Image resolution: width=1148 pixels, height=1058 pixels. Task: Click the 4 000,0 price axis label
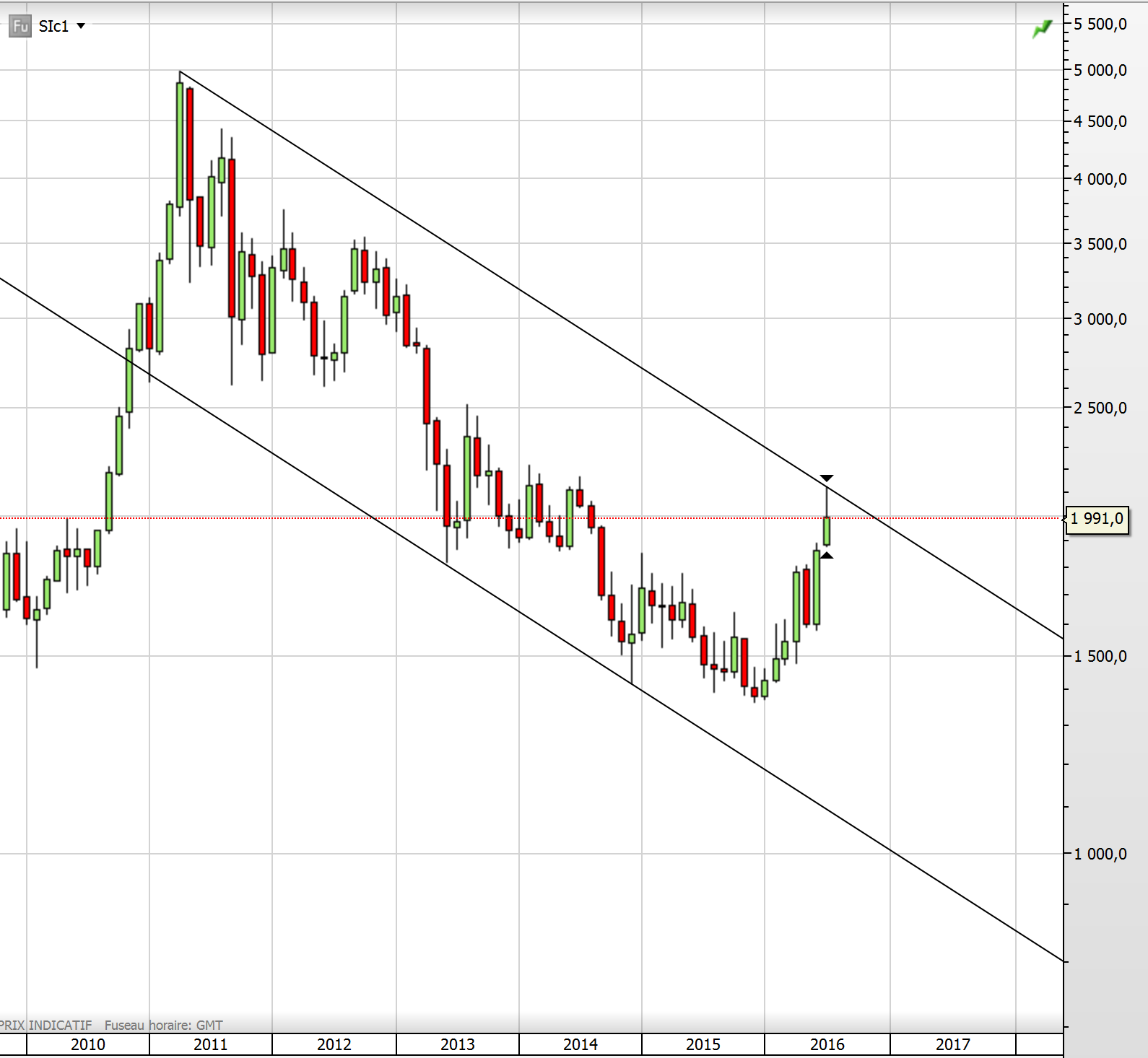(x=1100, y=179)
